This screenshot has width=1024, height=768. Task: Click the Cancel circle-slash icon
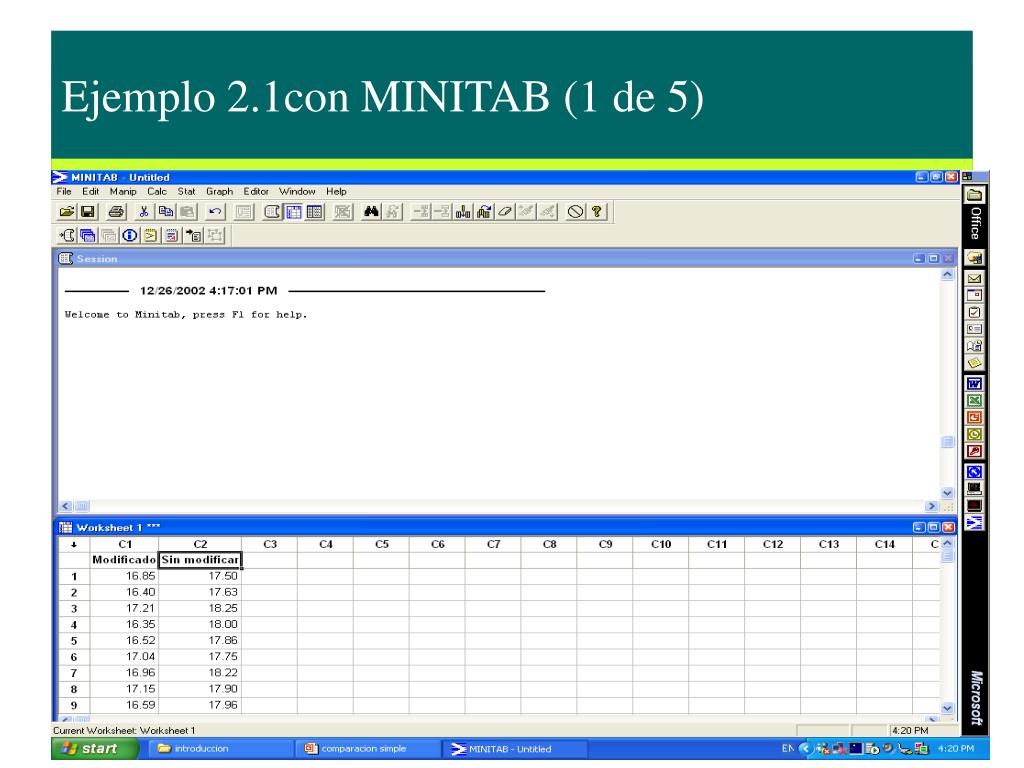(x=575, y=212)
